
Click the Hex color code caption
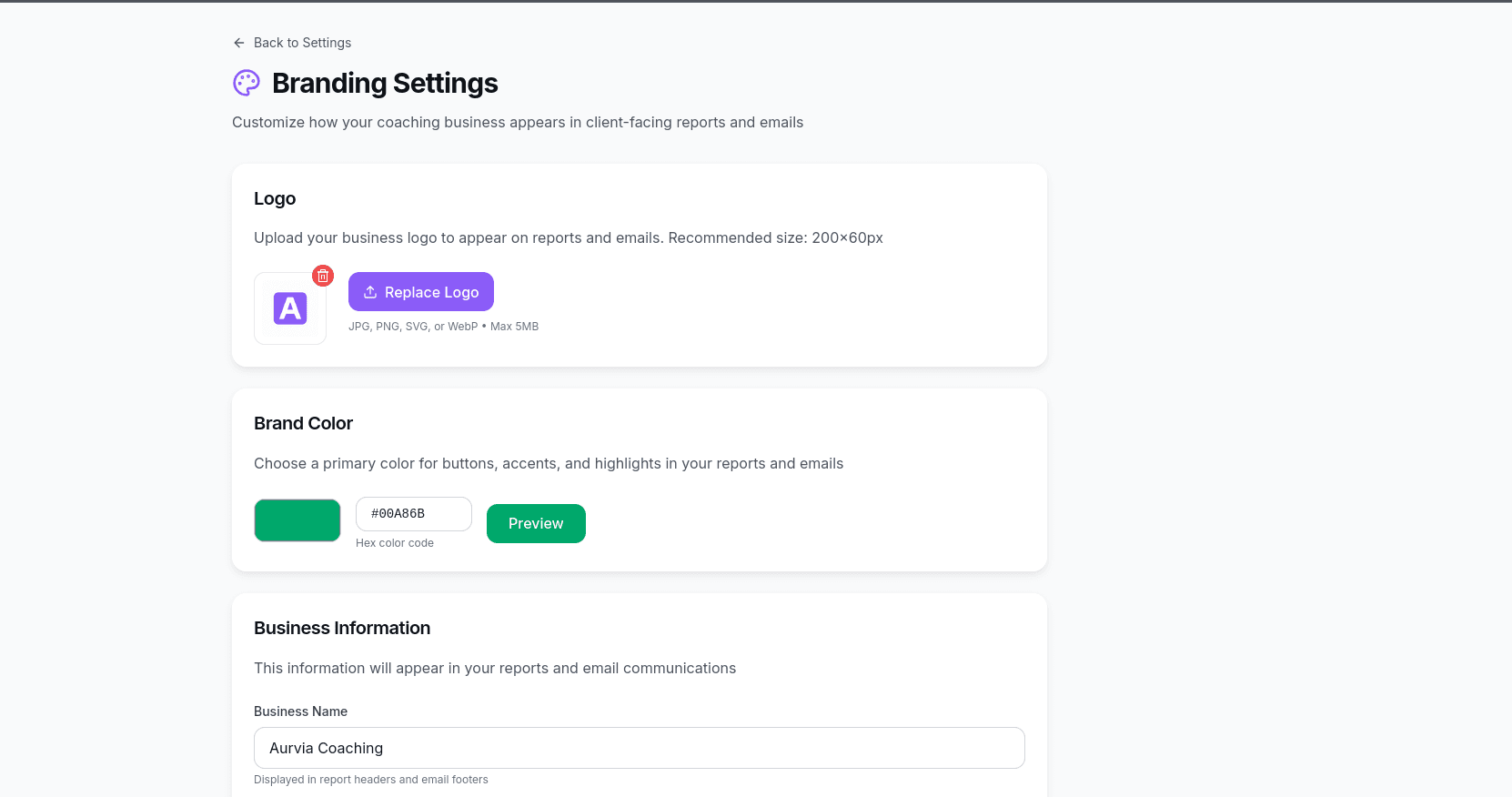point(395,543)
